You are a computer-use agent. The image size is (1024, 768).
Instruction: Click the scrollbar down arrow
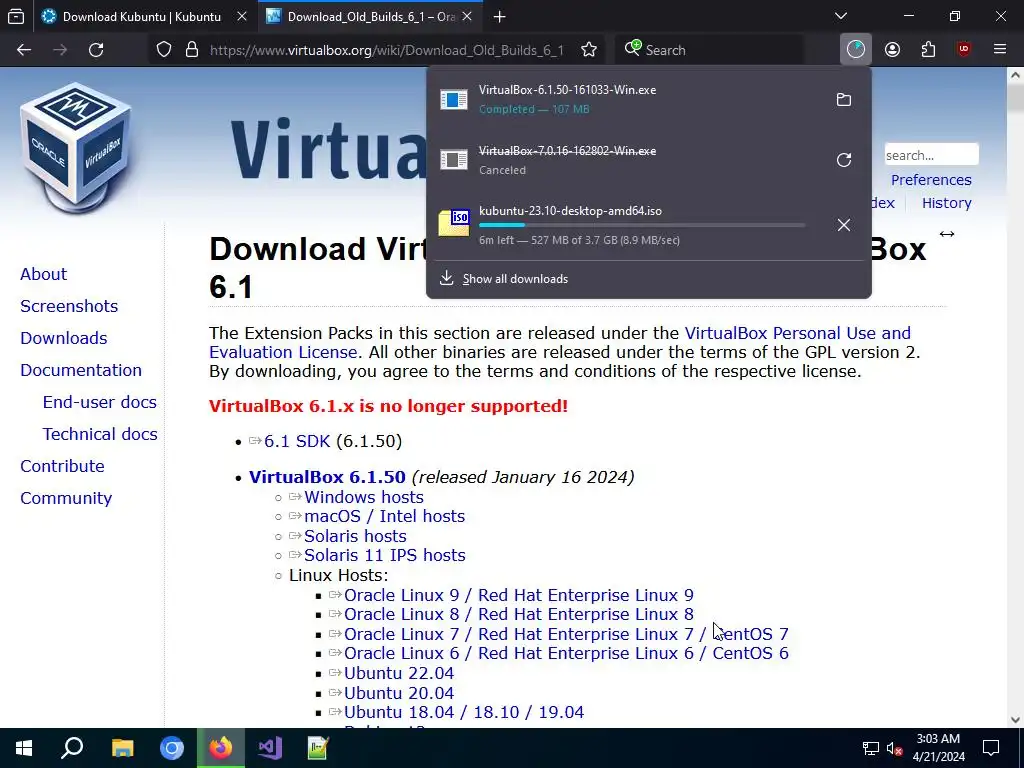coord(1015,720)
